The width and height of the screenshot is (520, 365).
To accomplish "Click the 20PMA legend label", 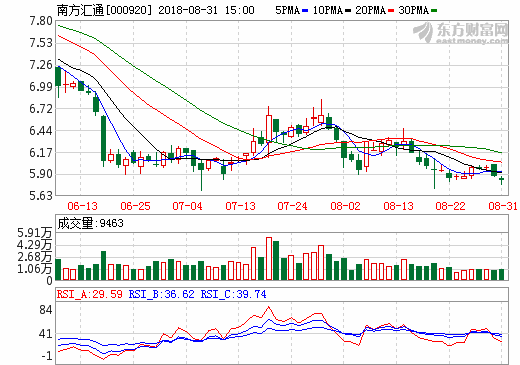I will 371,10.
